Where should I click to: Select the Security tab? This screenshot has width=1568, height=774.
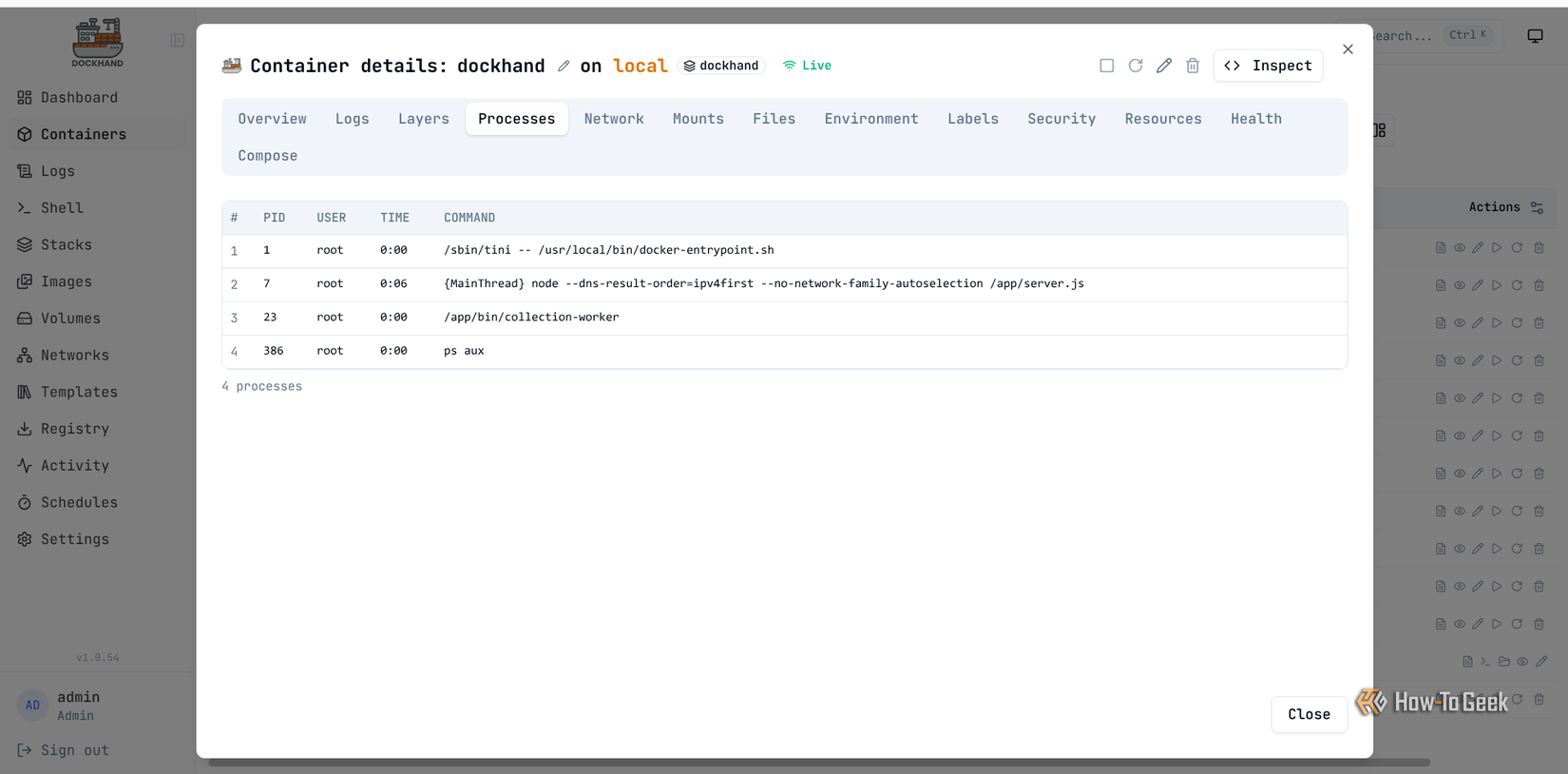(1061, 119)
